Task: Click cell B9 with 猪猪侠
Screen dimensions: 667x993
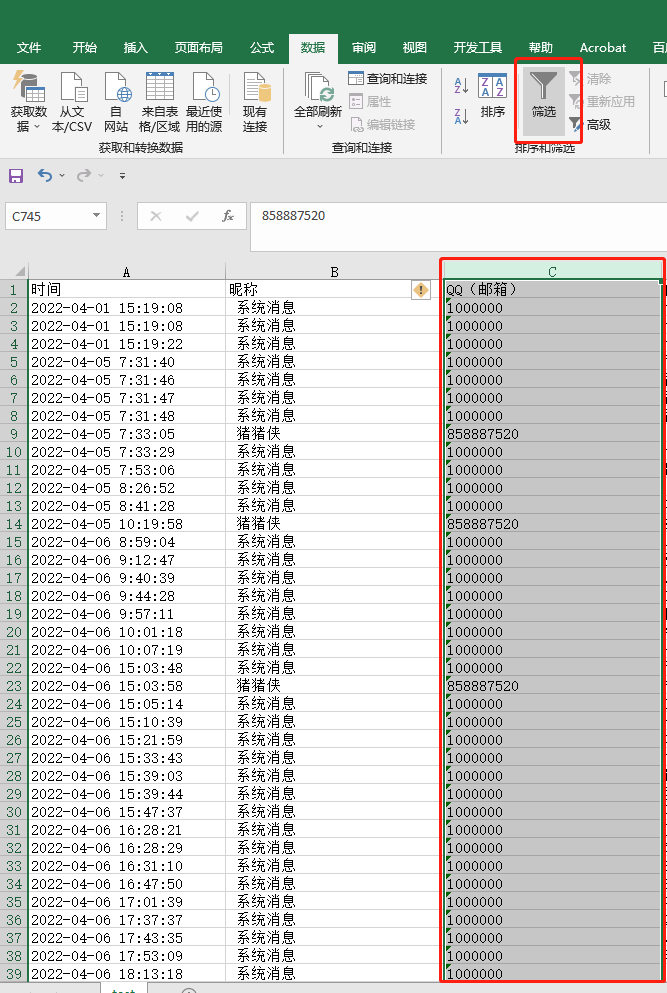Action: point(334,434)
